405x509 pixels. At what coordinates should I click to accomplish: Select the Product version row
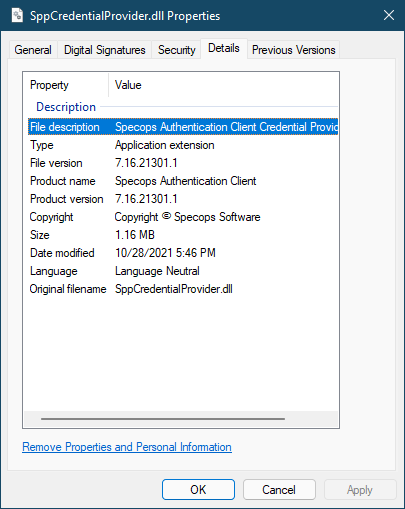click(183, 199)
